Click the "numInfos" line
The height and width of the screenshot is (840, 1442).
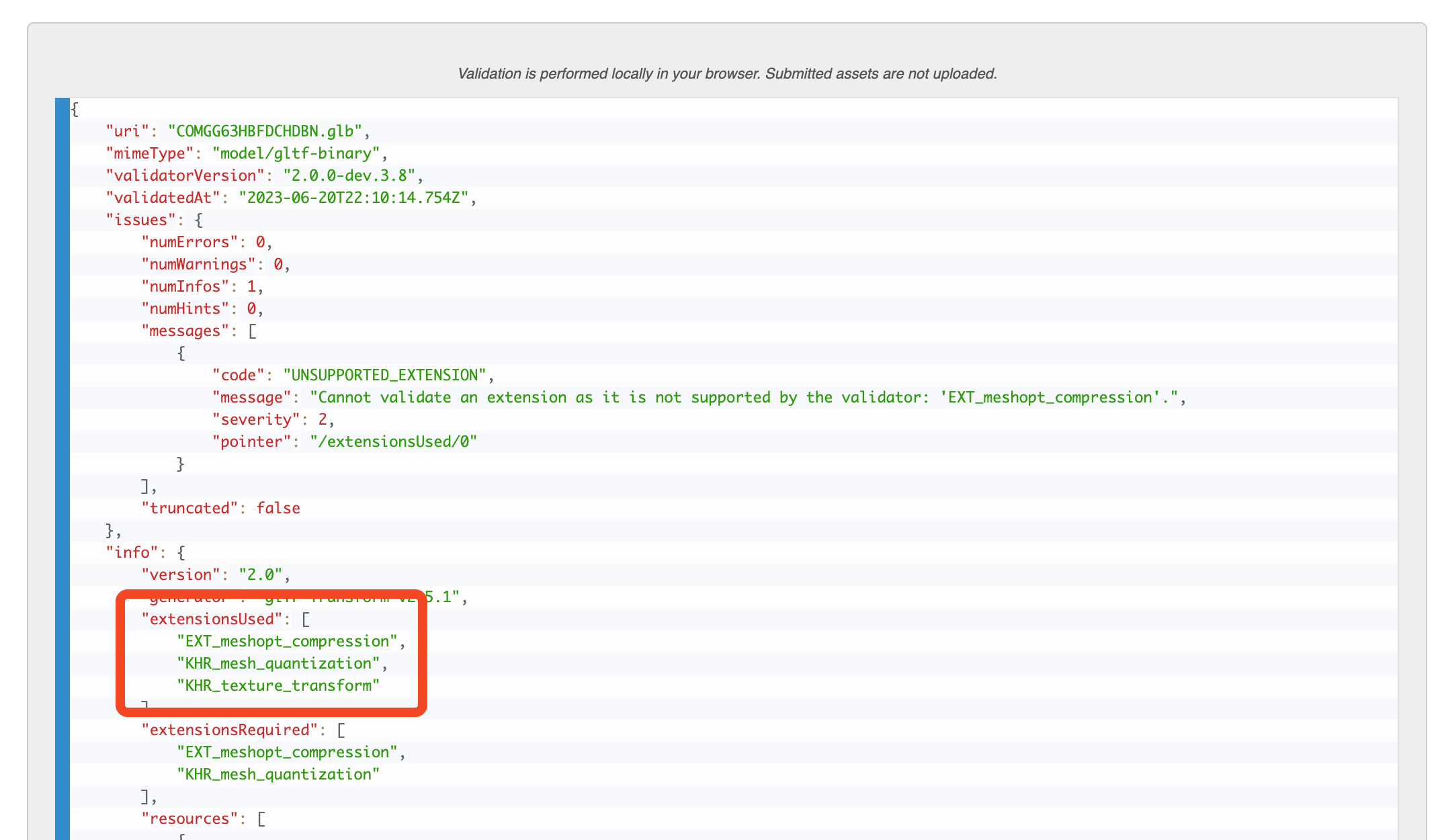point(202,286)
